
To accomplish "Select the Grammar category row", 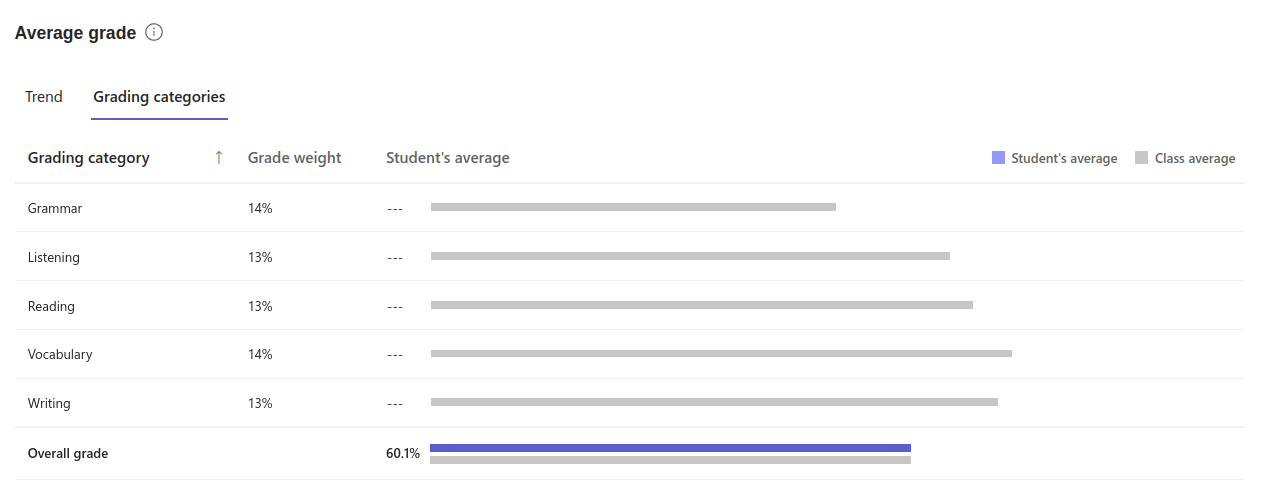I will click(629, 208).
